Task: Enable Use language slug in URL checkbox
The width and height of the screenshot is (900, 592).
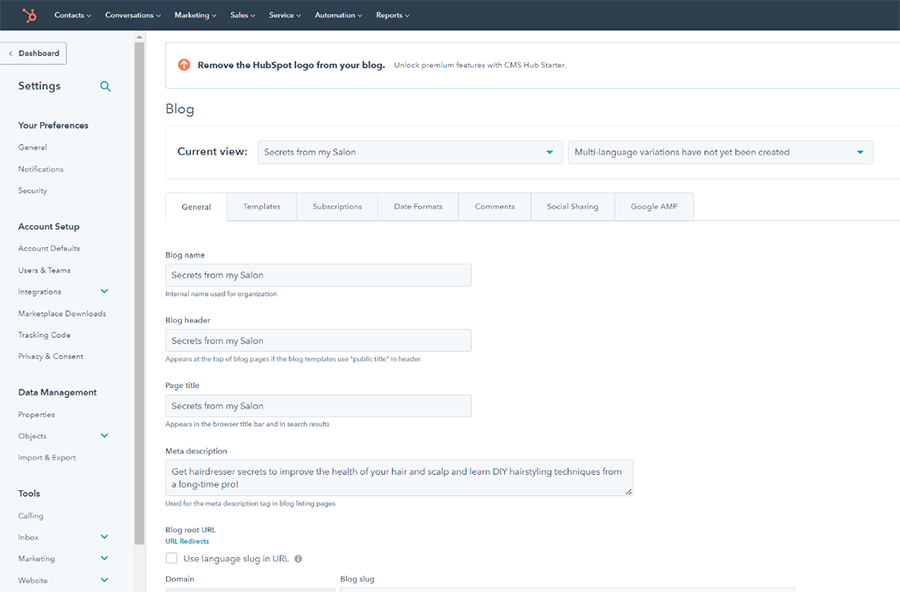Action: point(171,558)
